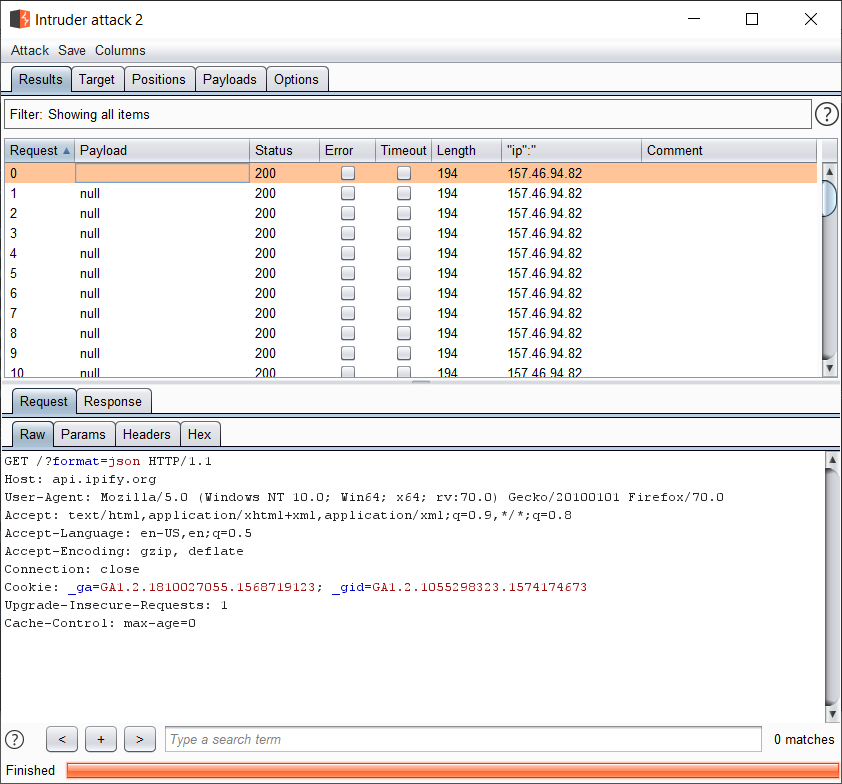Switch to the Headers view tab
The width and height of the screenshot is (842, 784).
pos(147,434)
